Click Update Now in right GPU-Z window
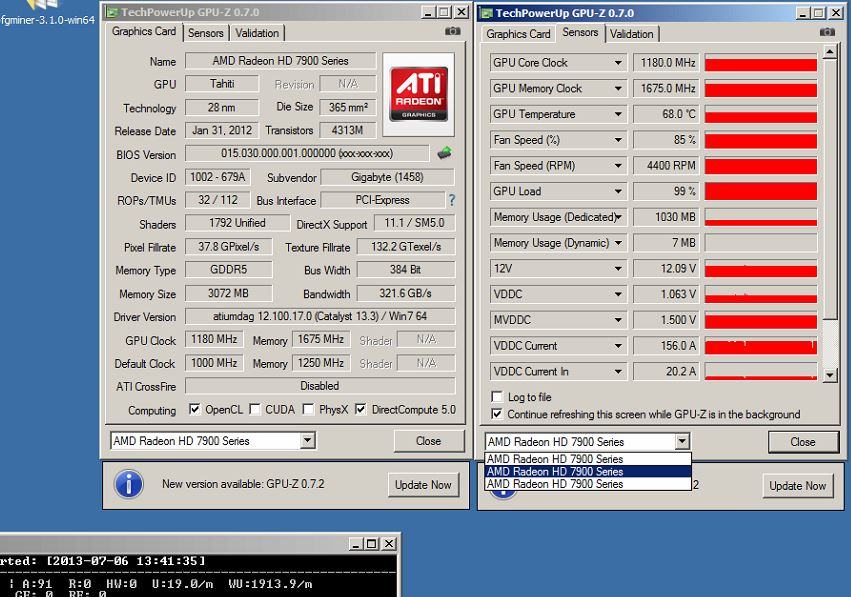 click(797, 486)
